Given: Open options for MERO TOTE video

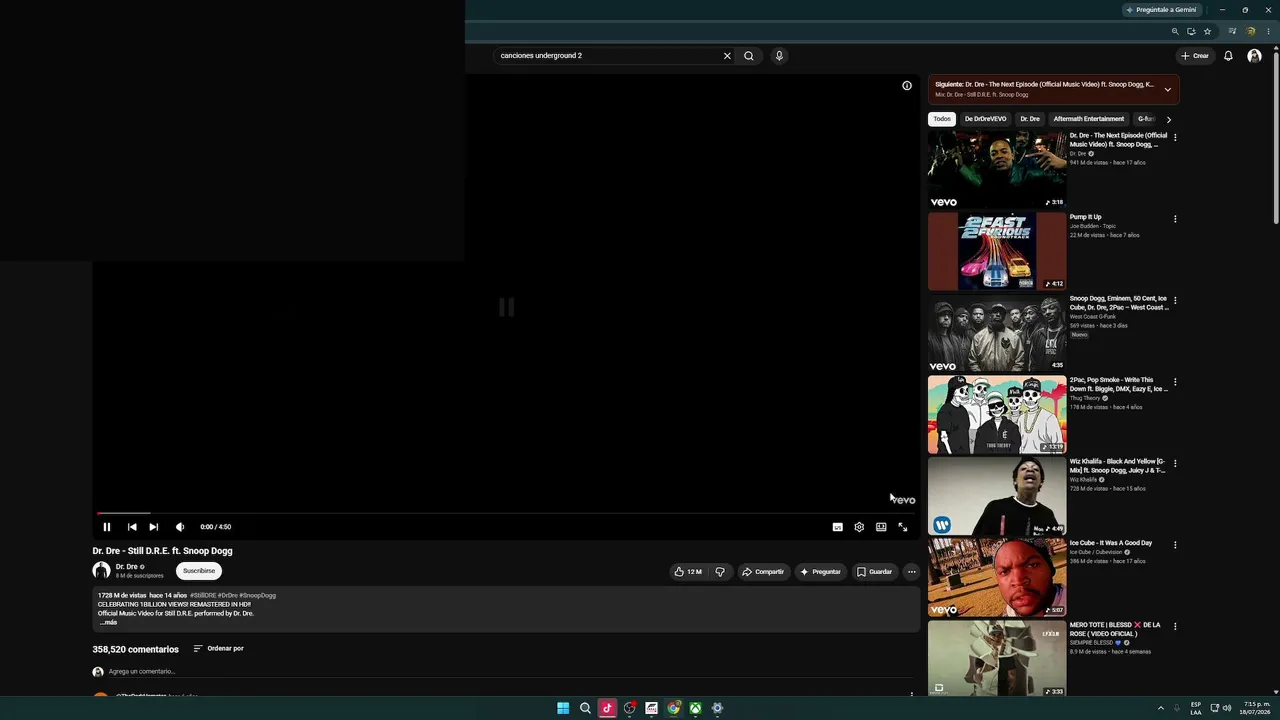Looking at the screenshot, I should [1175, 627].
